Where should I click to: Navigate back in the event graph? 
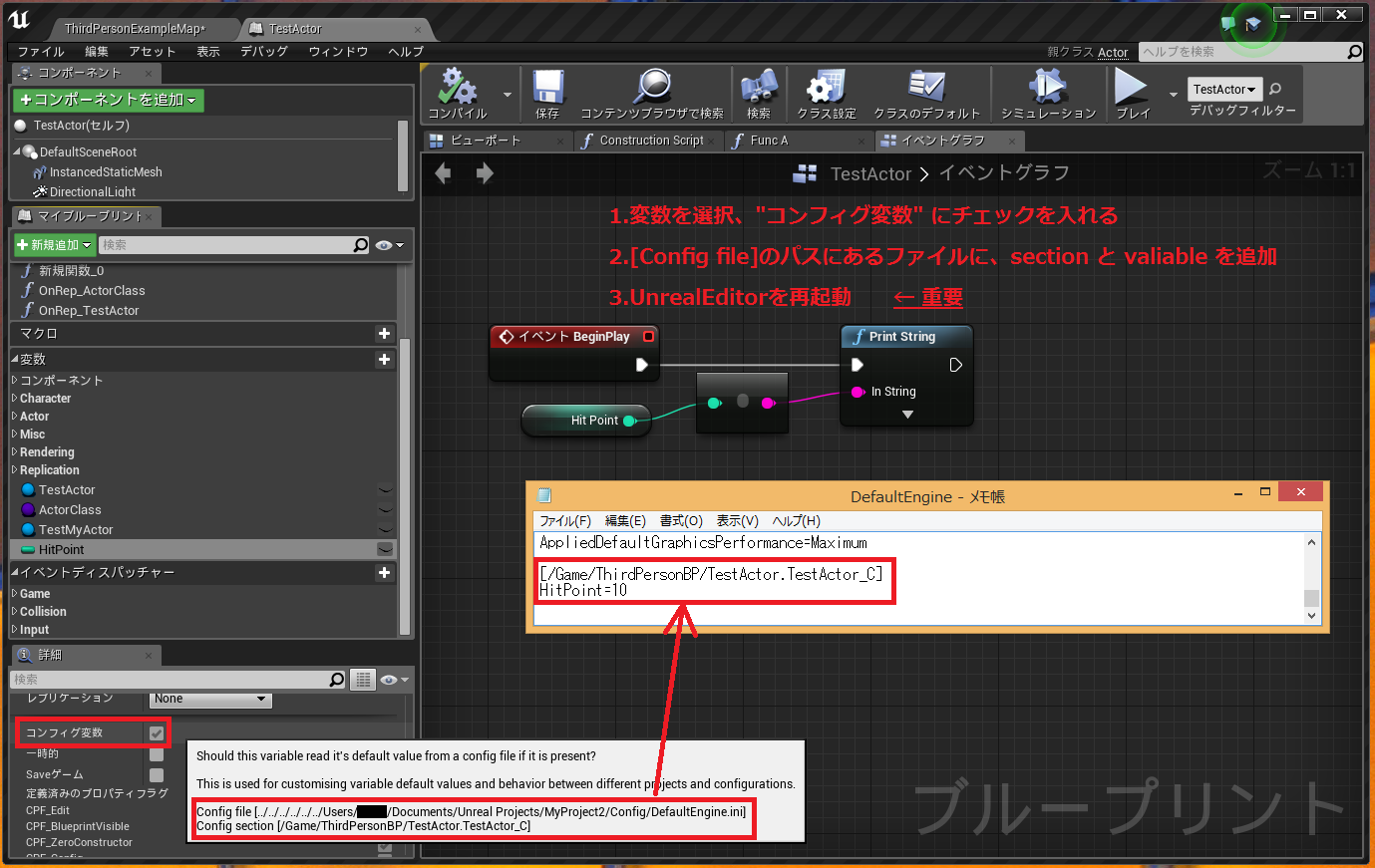click(x=443, y=173)
